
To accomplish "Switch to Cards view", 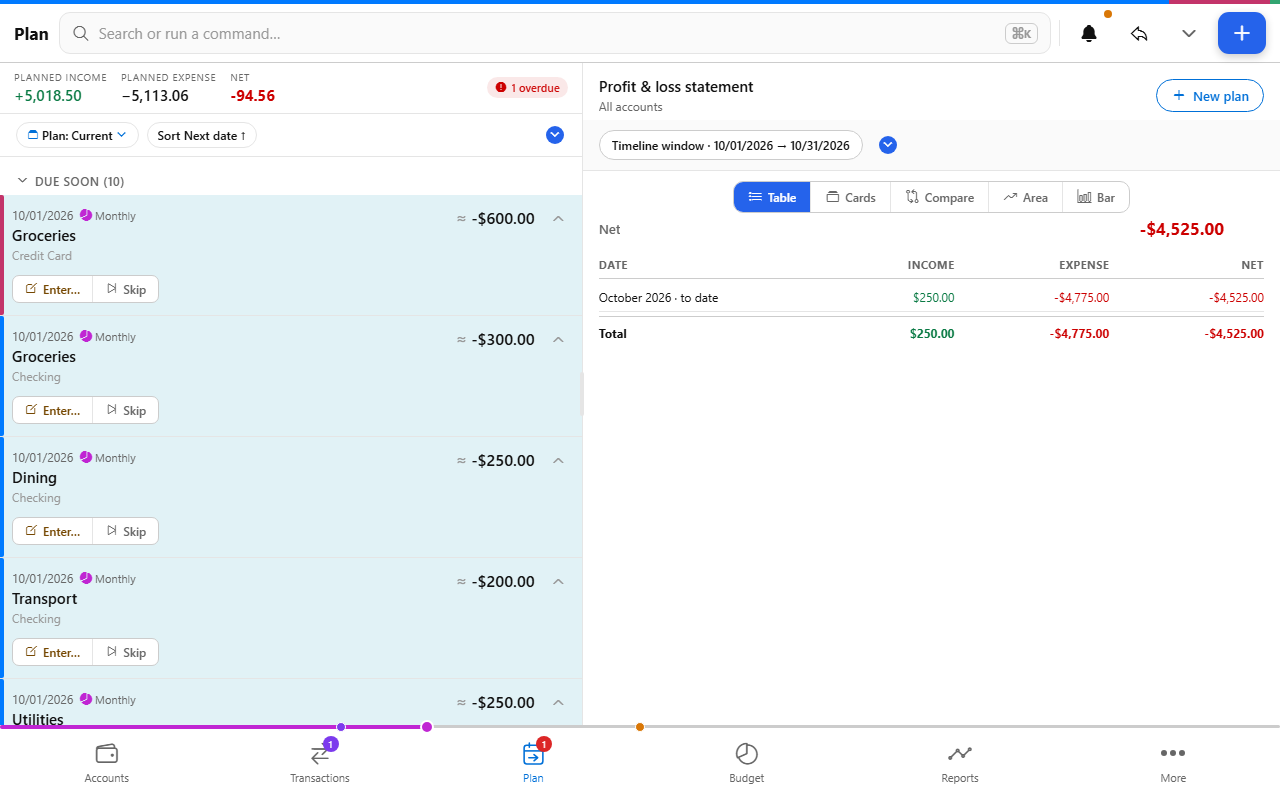I will coord(850,197).
